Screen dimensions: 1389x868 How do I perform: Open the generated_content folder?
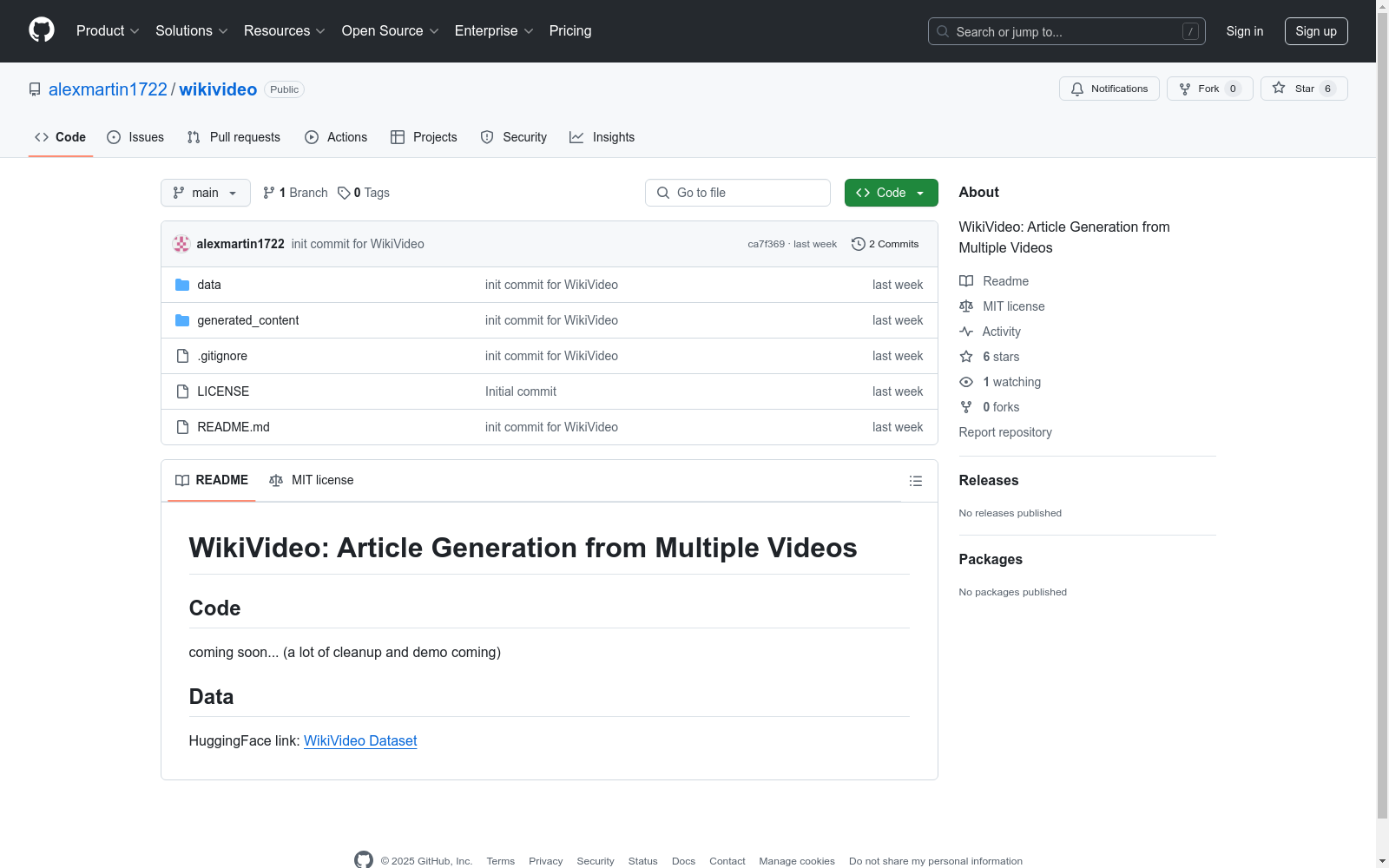coord(248,320)
